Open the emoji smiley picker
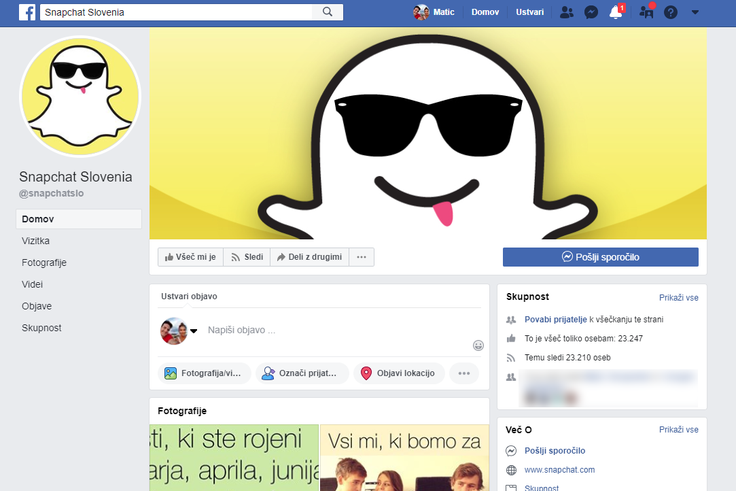 (478, 346)
